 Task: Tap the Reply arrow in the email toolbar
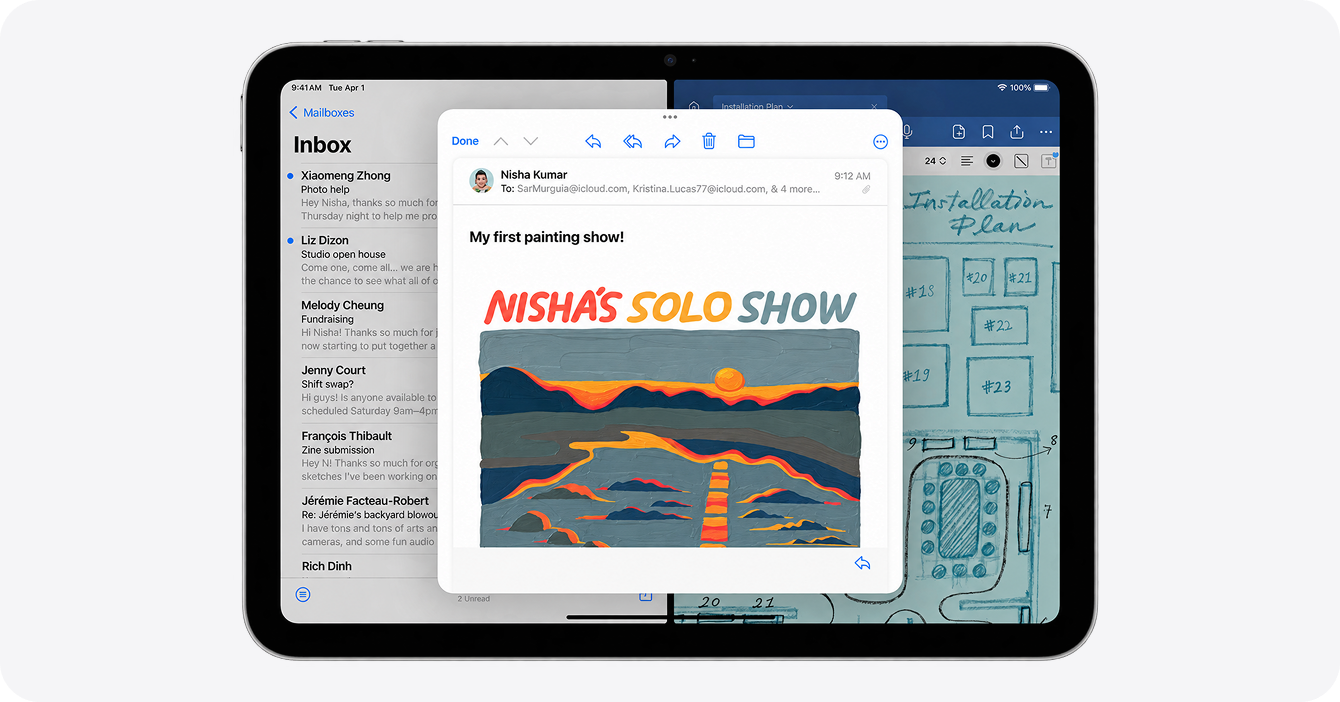(x=593, y=142)
